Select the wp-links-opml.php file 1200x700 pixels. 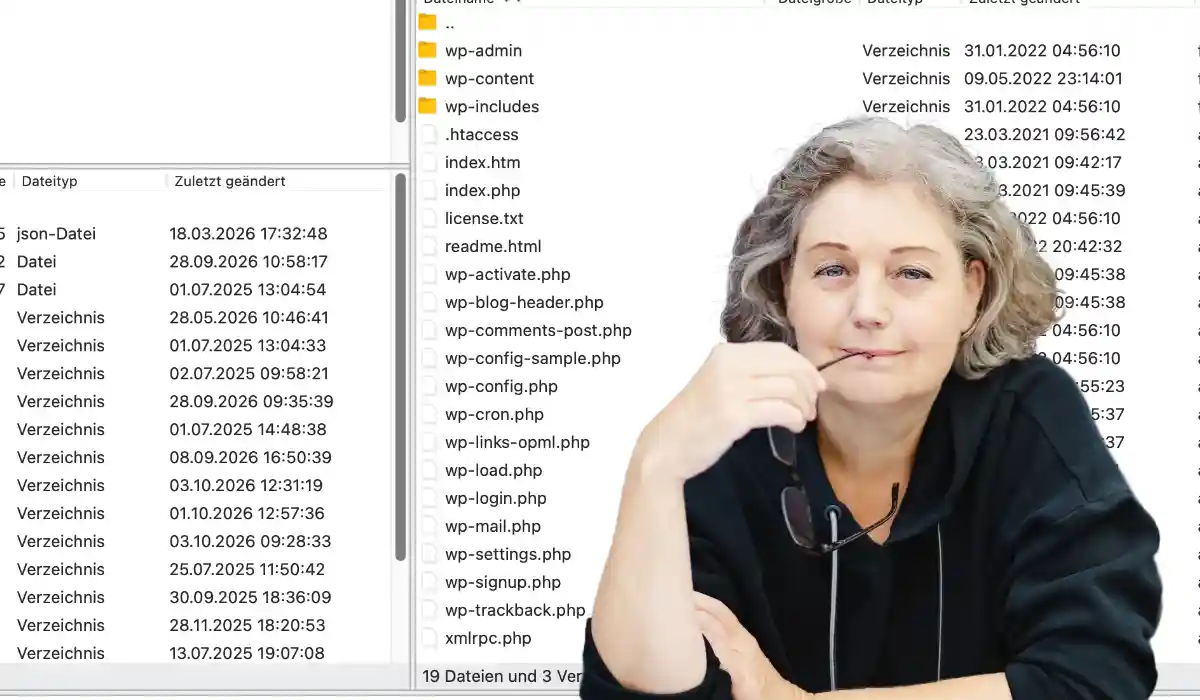pos(517,442)
